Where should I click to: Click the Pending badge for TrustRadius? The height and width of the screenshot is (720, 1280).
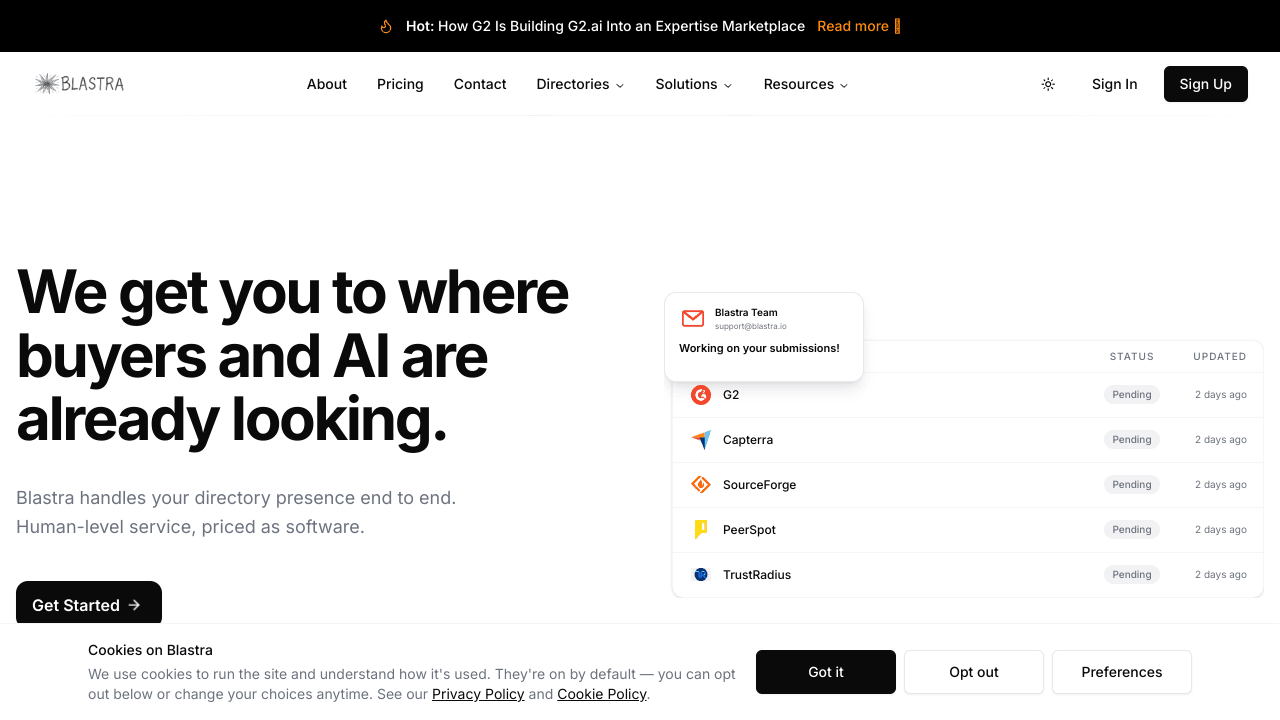click(x=1132, y=575)
